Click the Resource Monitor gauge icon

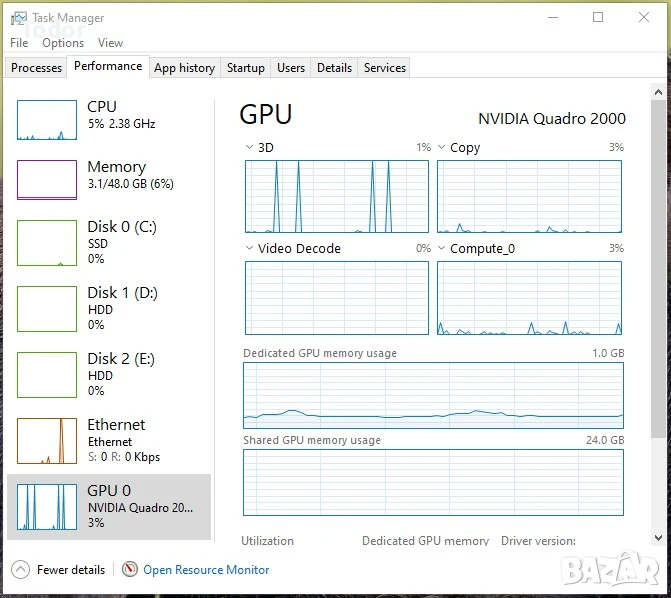pos(130,569)
